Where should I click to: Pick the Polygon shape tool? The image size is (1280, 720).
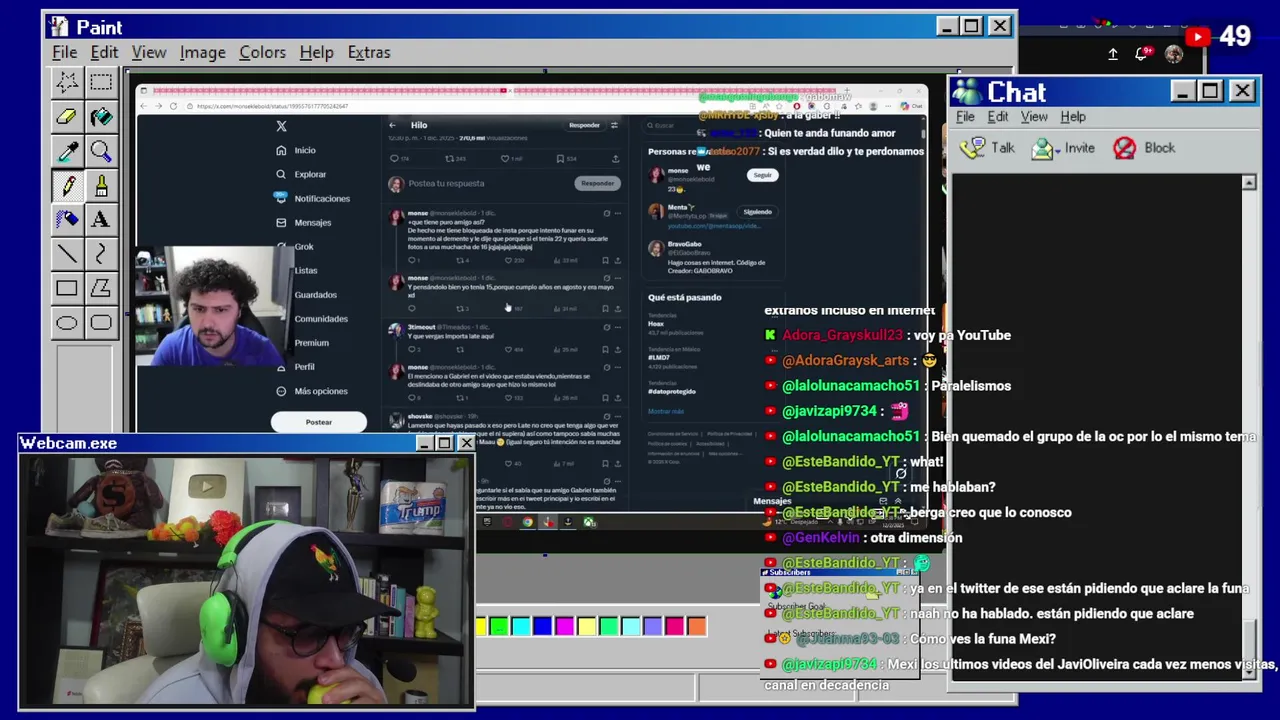[x=101, y=289]
